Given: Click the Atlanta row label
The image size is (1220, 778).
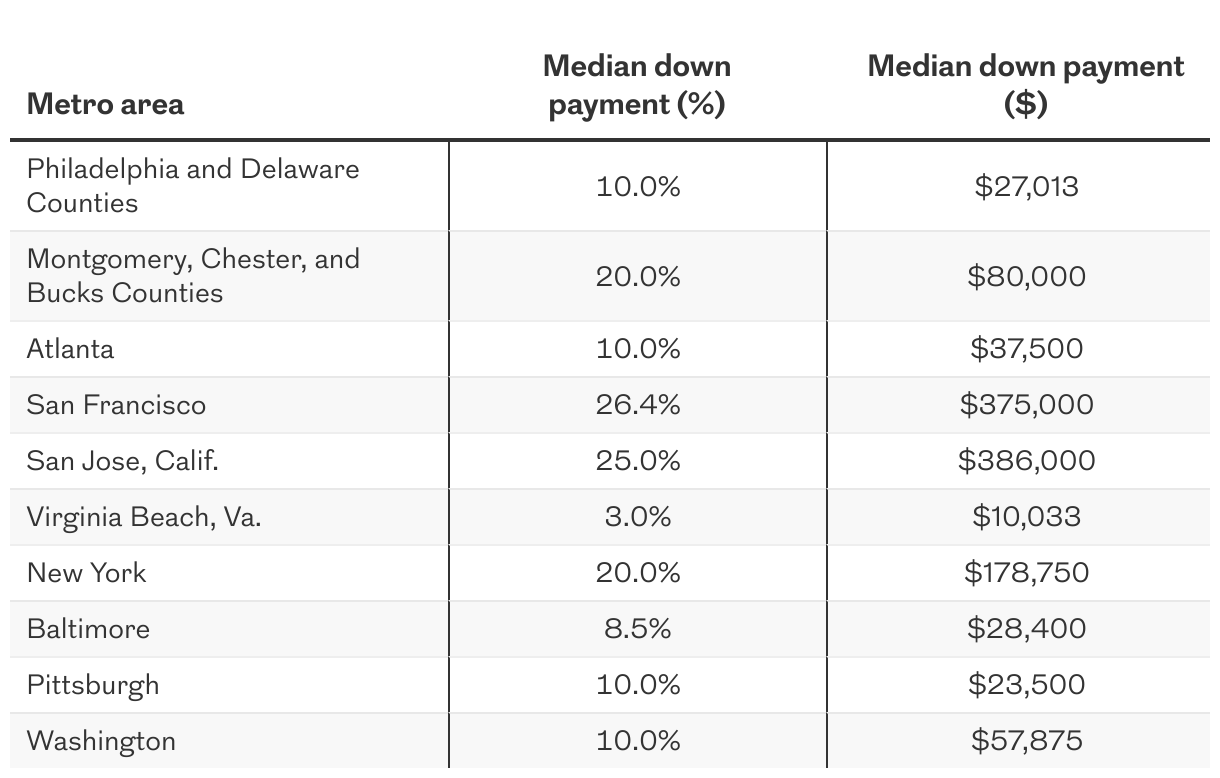Looking at the screenshot, I should click(71, 349).
